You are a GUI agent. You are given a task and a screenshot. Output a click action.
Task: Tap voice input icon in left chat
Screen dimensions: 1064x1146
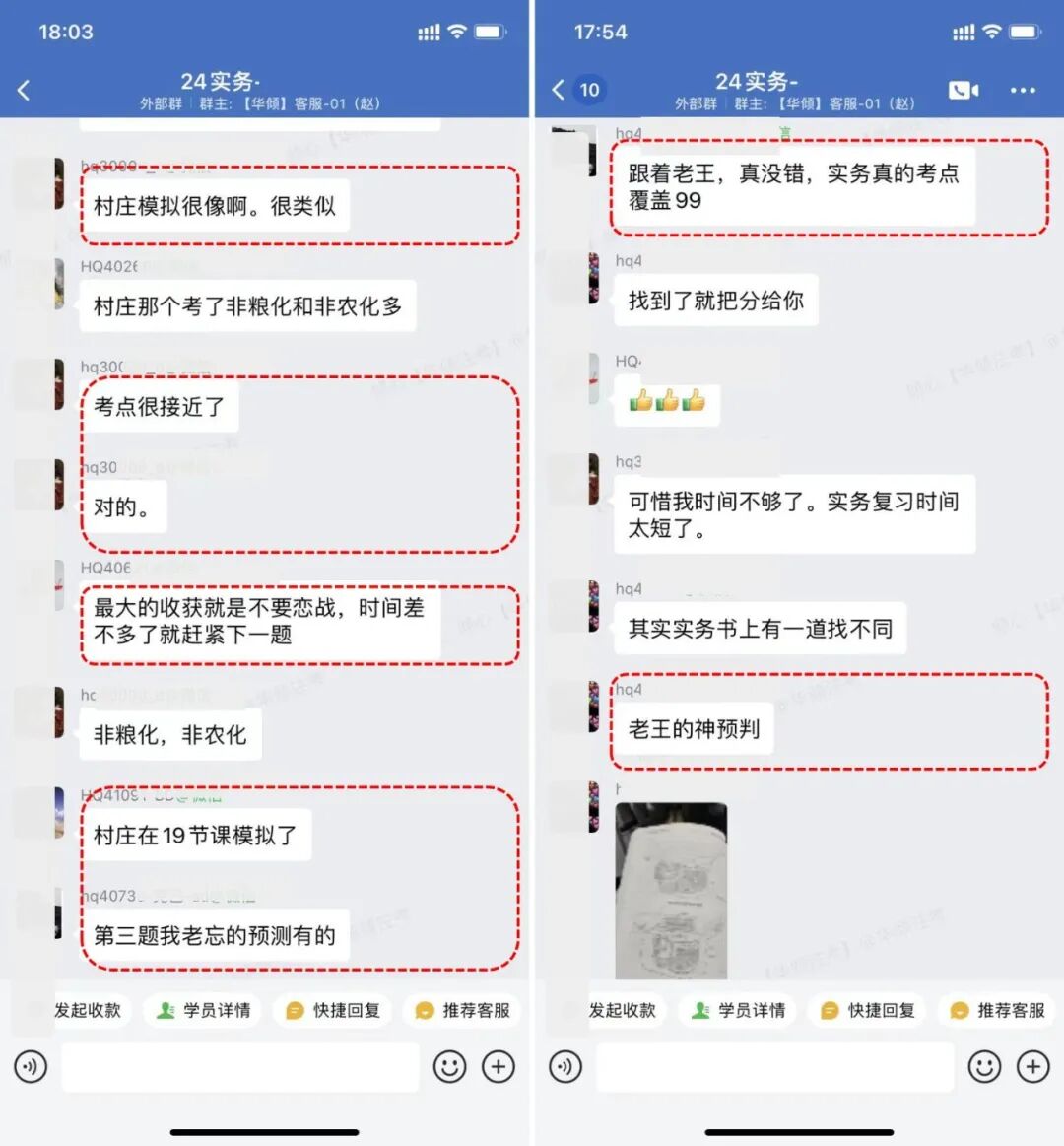click(x=31, y=1067)
